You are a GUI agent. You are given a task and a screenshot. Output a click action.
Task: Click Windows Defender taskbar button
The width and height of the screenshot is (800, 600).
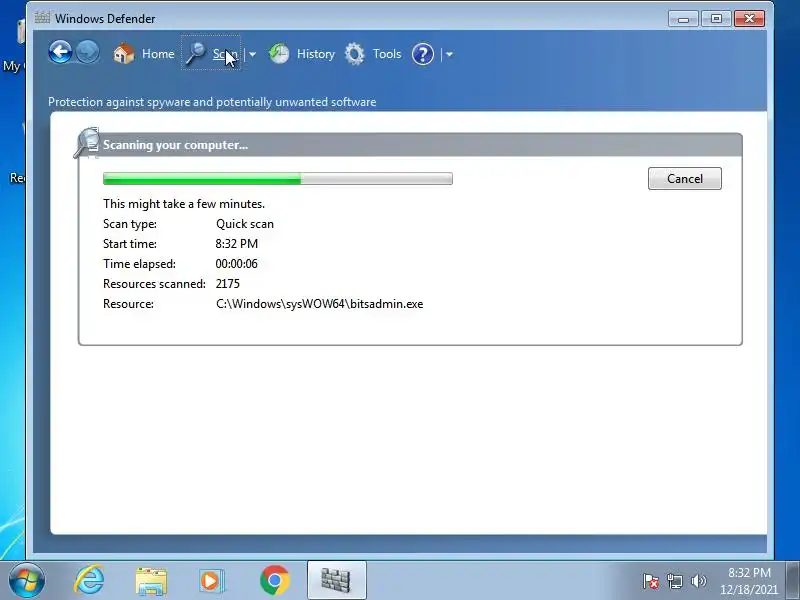[337, 580]
